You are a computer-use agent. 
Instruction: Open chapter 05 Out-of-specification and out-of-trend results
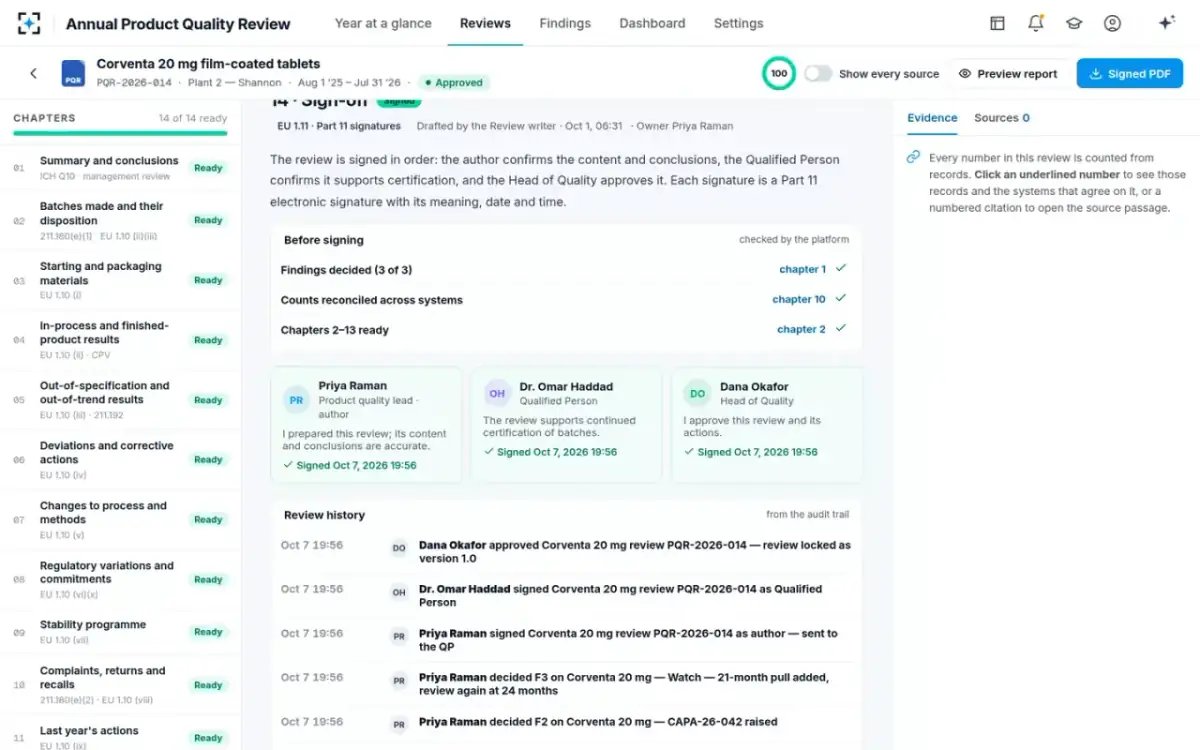120,400
